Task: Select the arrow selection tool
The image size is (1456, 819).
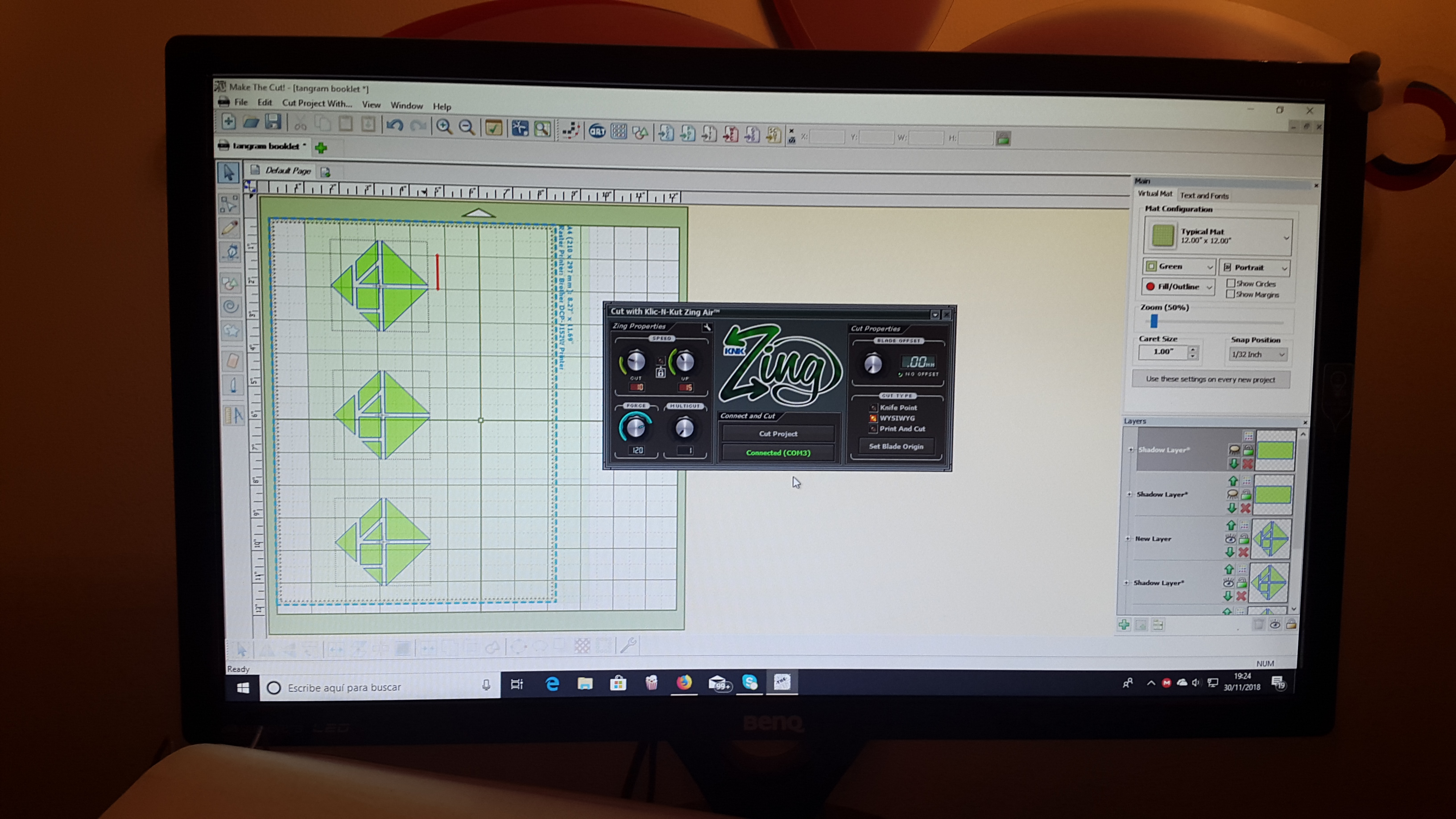Action: [228, 172]
